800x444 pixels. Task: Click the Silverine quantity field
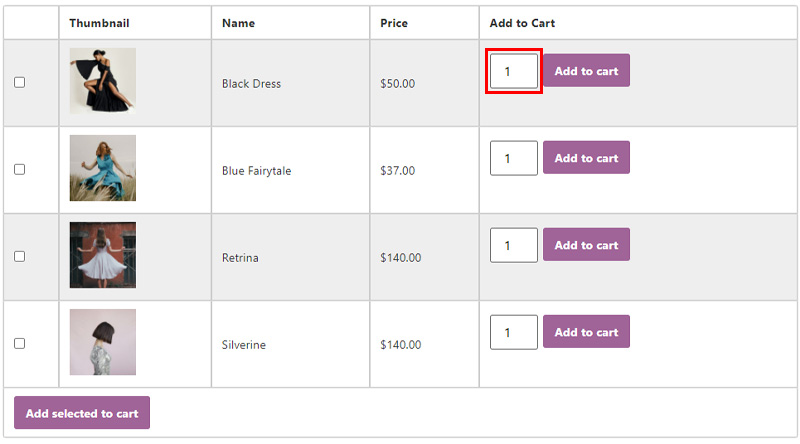pos(514,332)
